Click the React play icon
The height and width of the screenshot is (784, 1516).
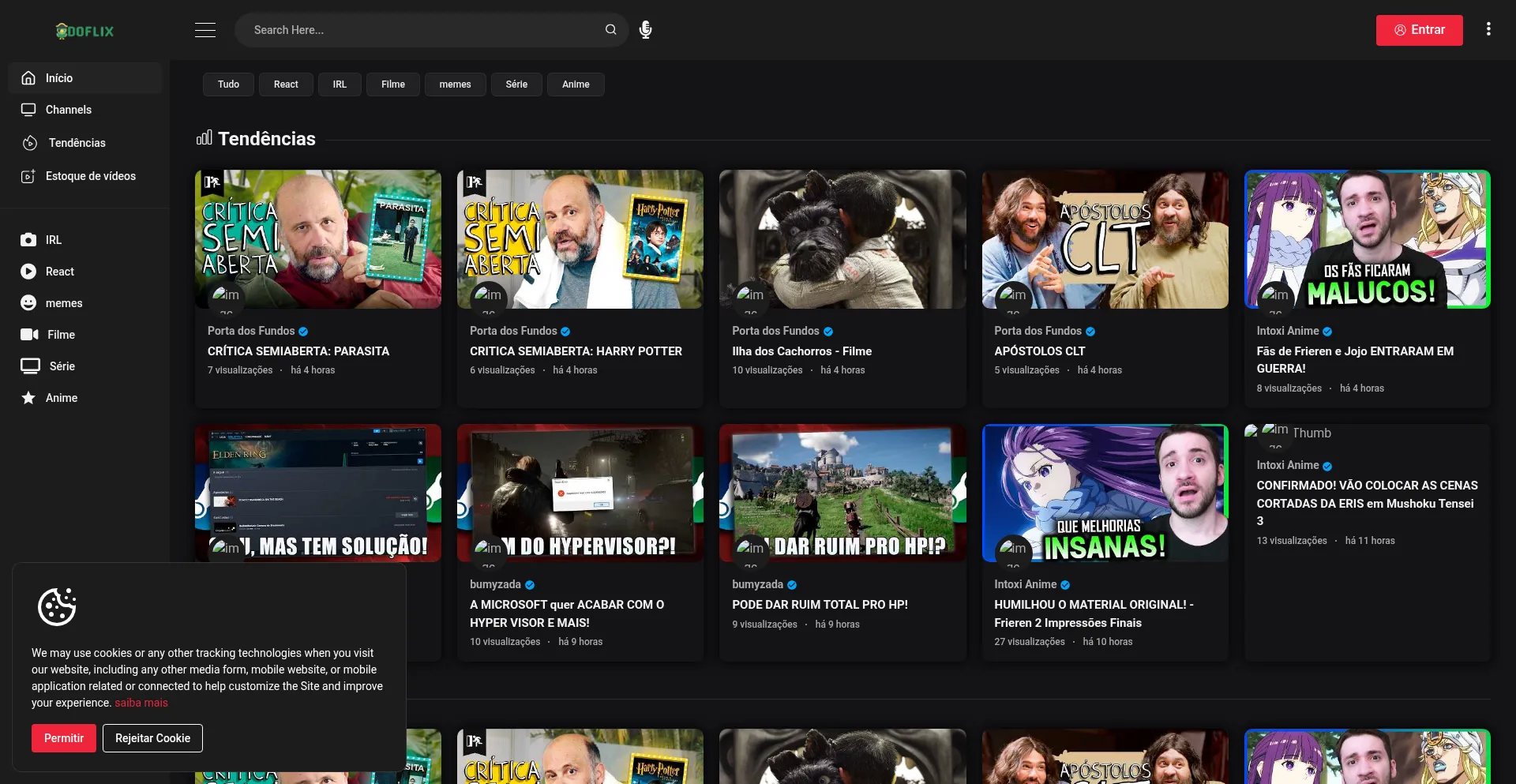click(x=28, y=272)
